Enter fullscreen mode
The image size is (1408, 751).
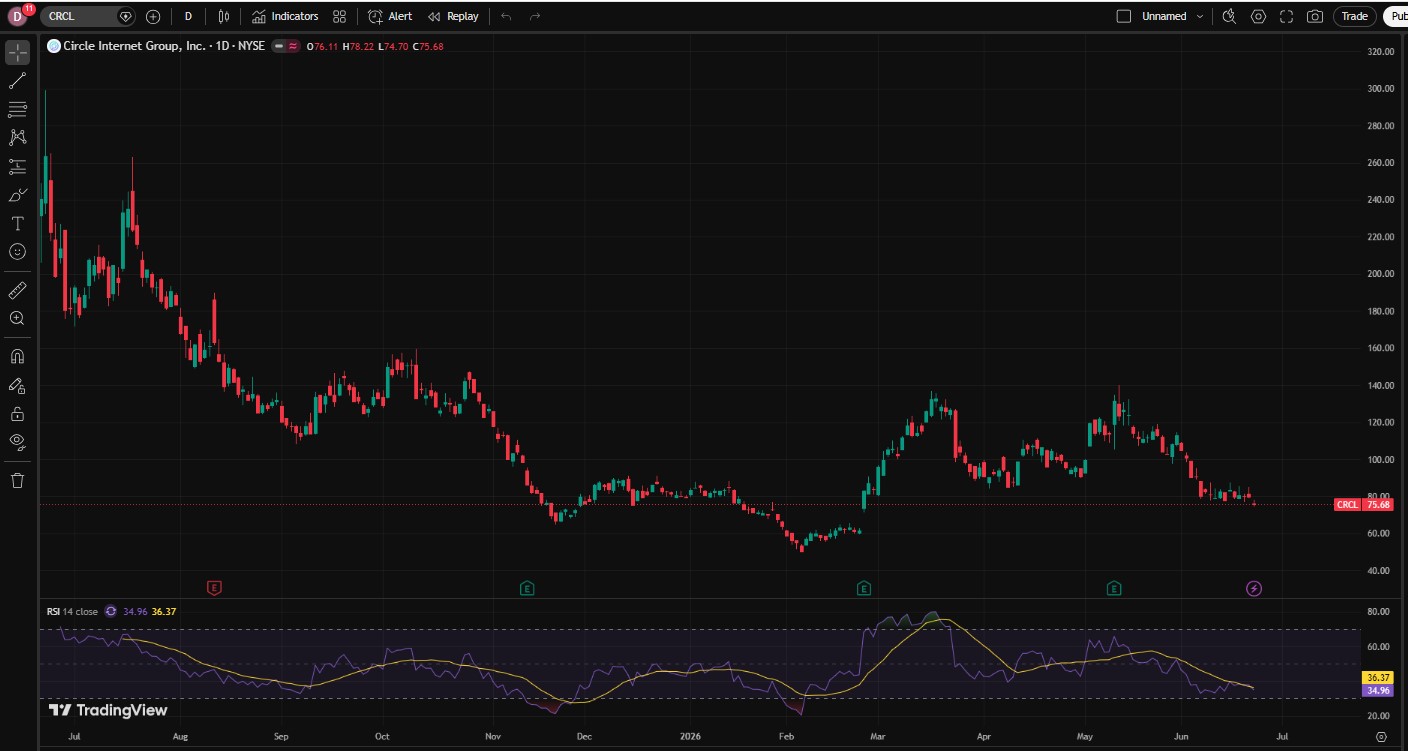(x=1287, y=17)
